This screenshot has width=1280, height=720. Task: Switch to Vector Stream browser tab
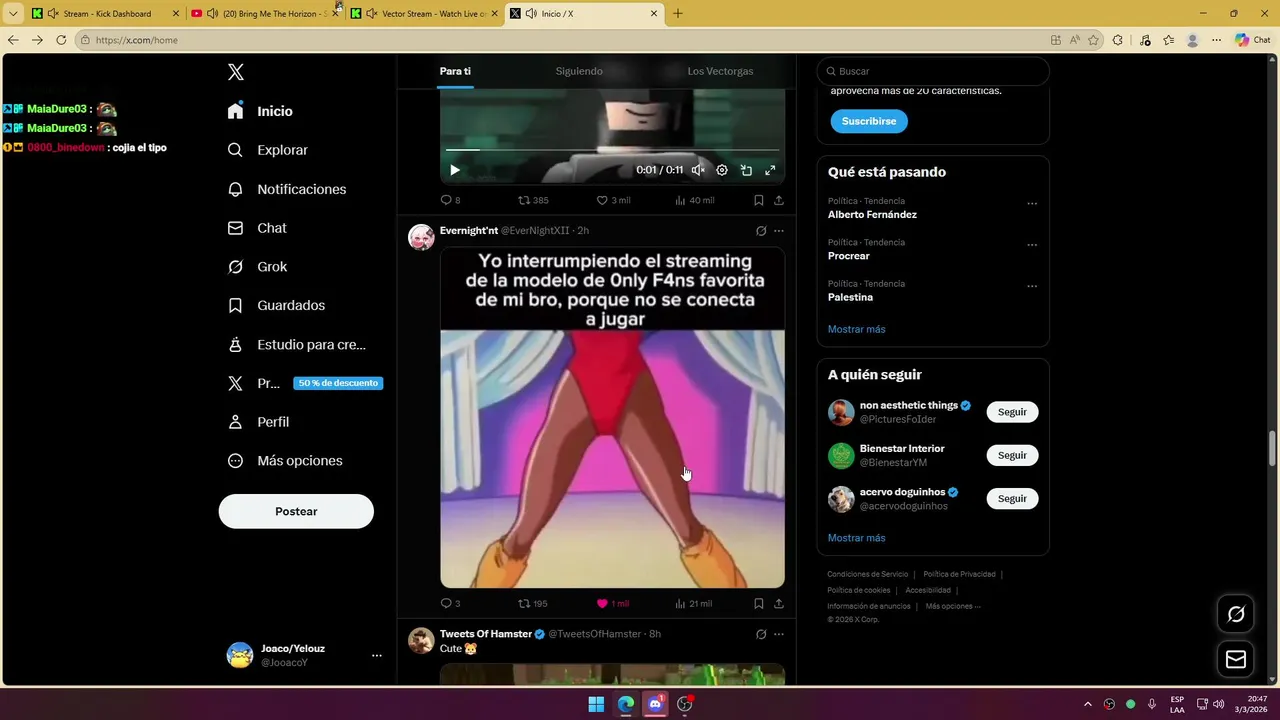[424, 14]
